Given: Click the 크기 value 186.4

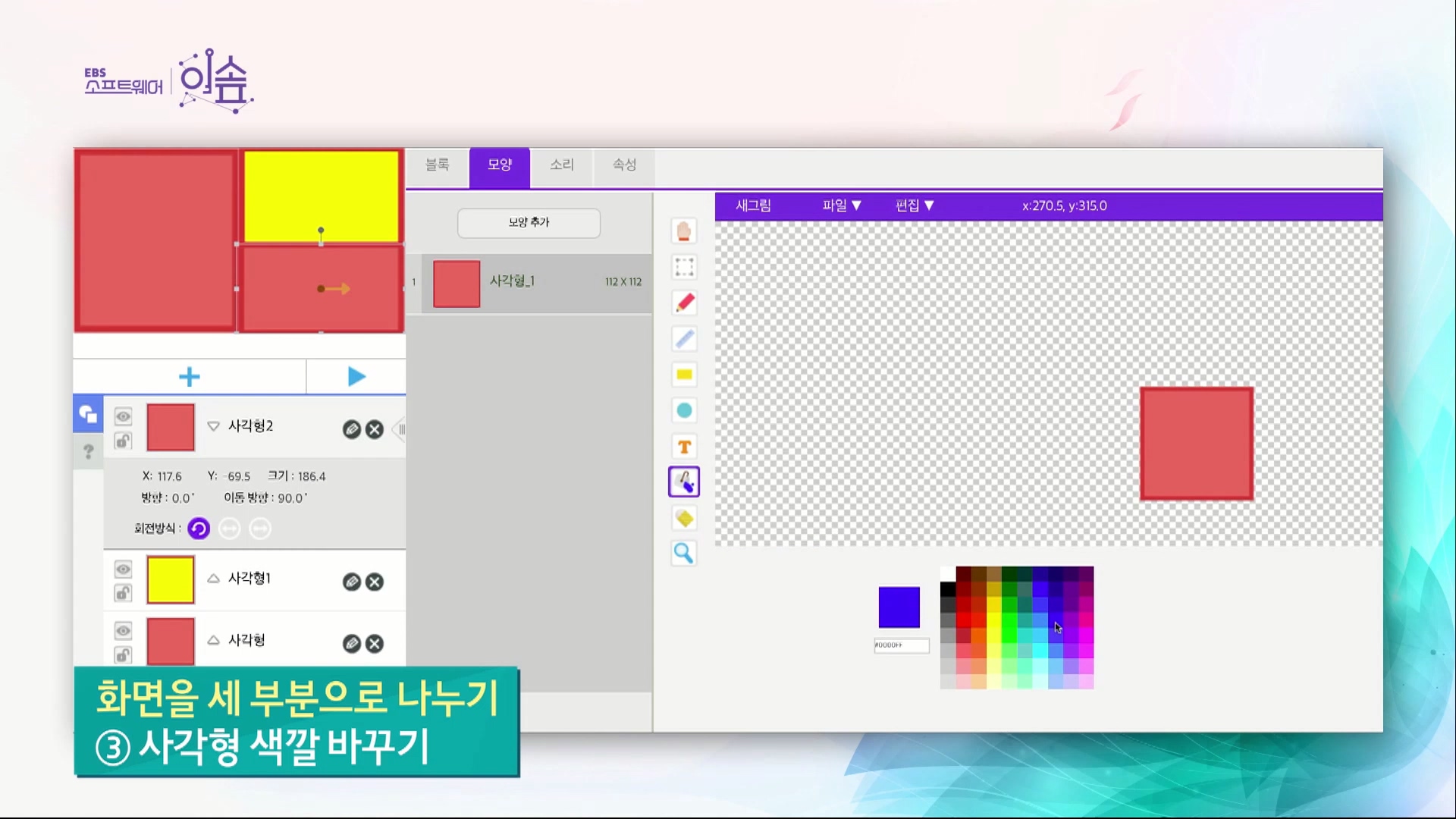Looking at the screenshot, I should click(x=312, y=477).
